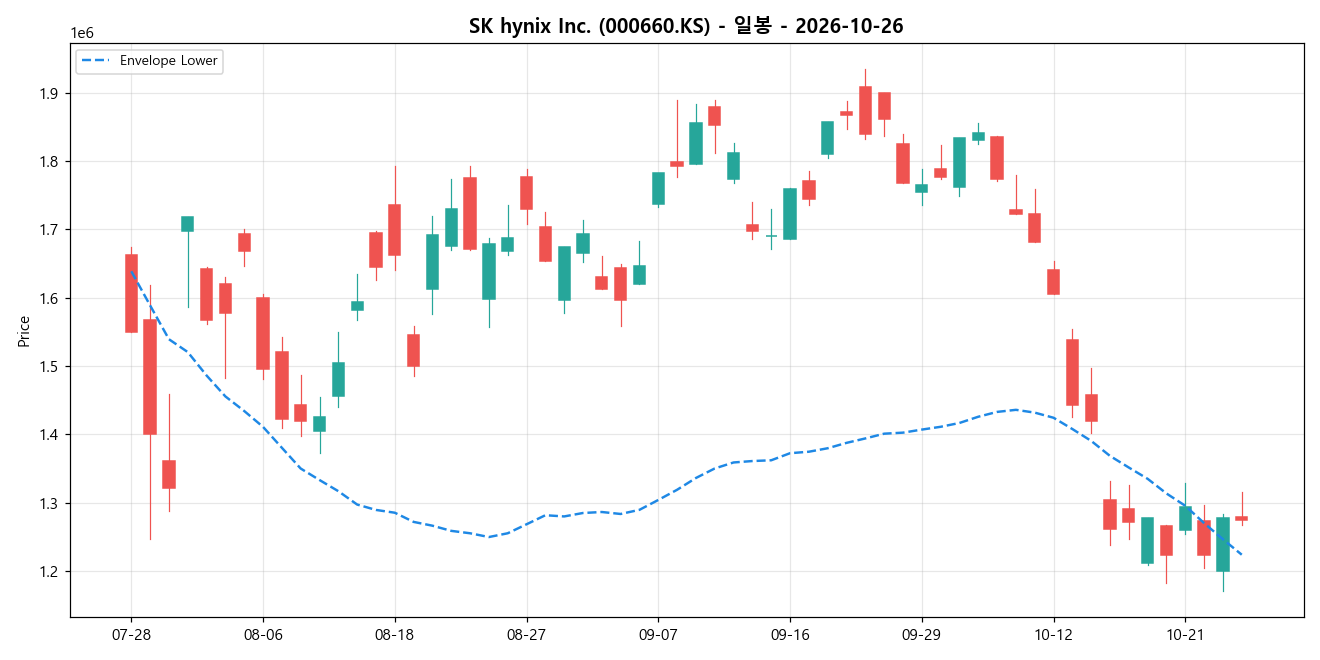Image resolution: width=1320 pixels, height=660 pixels.
Task: Click the 10-12 date tick label
Action: [1053, 634]
